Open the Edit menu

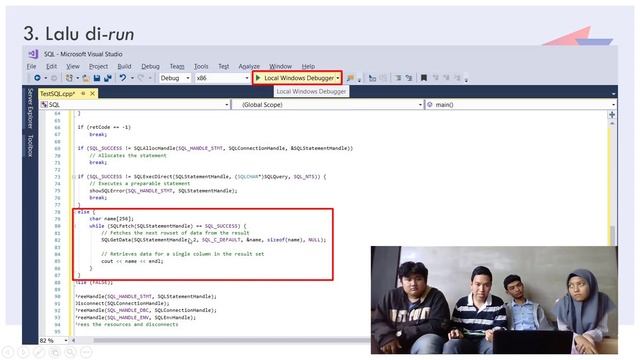(51, 66)
